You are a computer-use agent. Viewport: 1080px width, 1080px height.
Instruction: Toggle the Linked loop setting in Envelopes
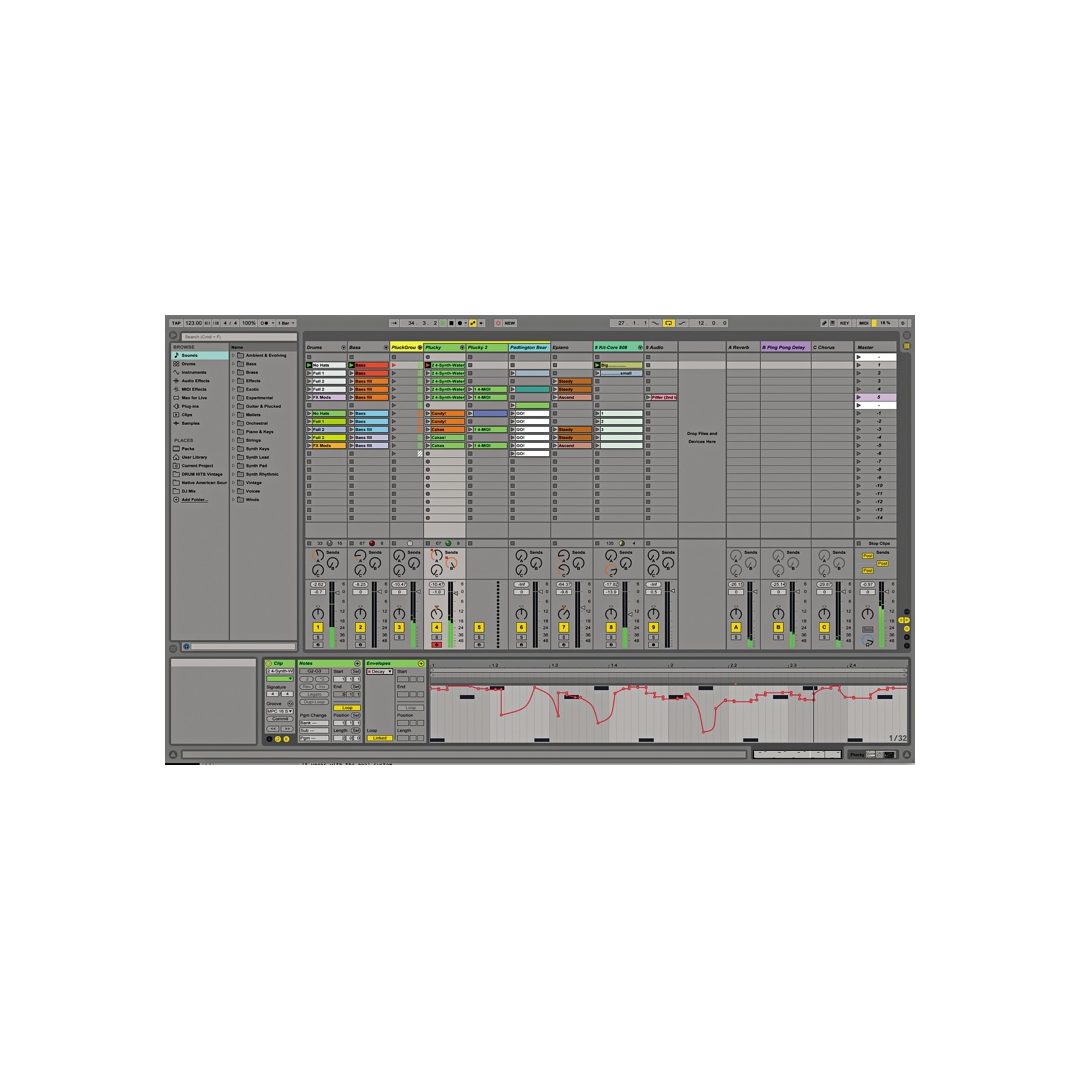(x=380, y=738)
